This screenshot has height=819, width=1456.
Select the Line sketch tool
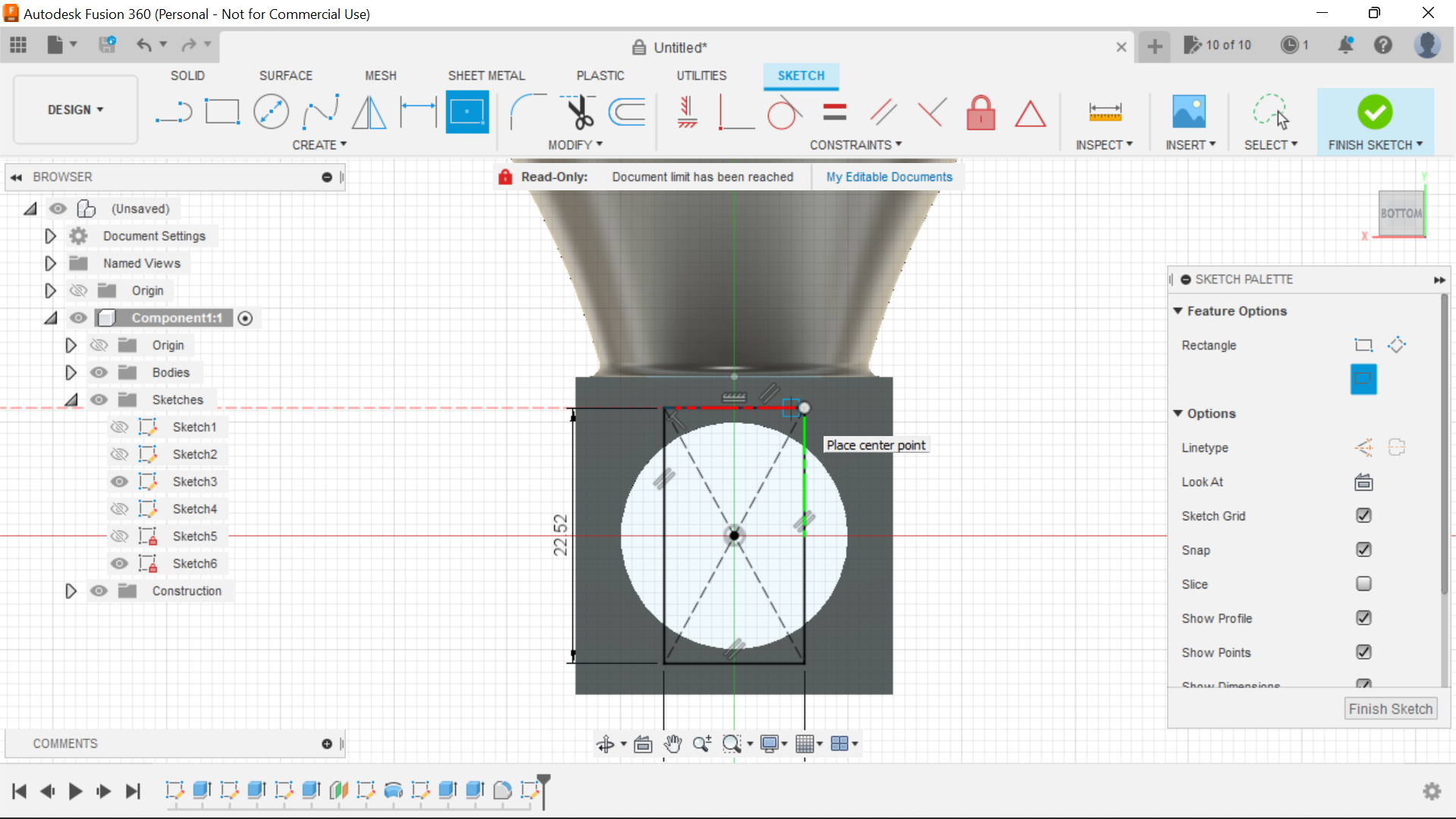(174, 111)
